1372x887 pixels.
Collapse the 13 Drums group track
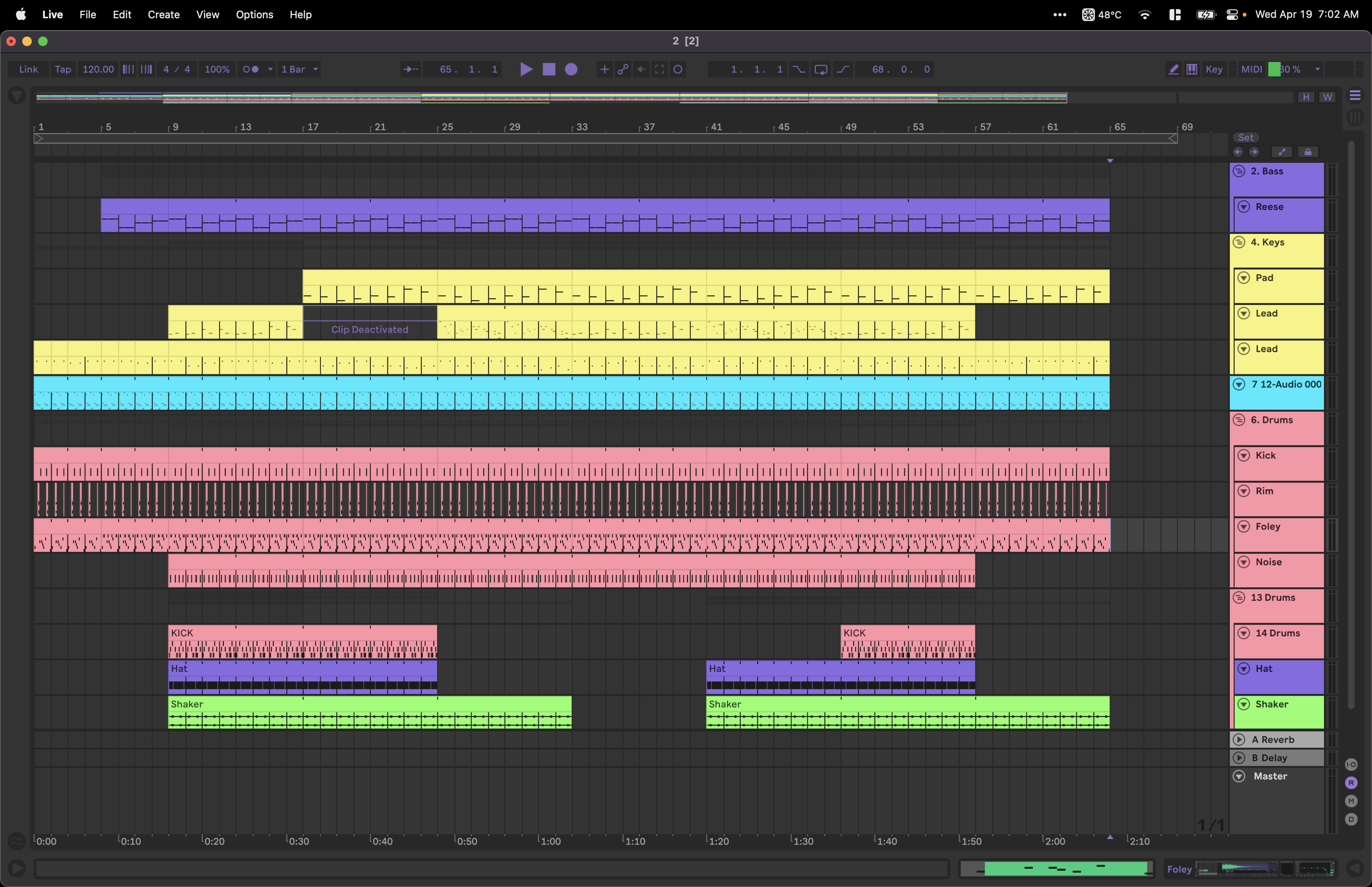[x=1239, y=598]
